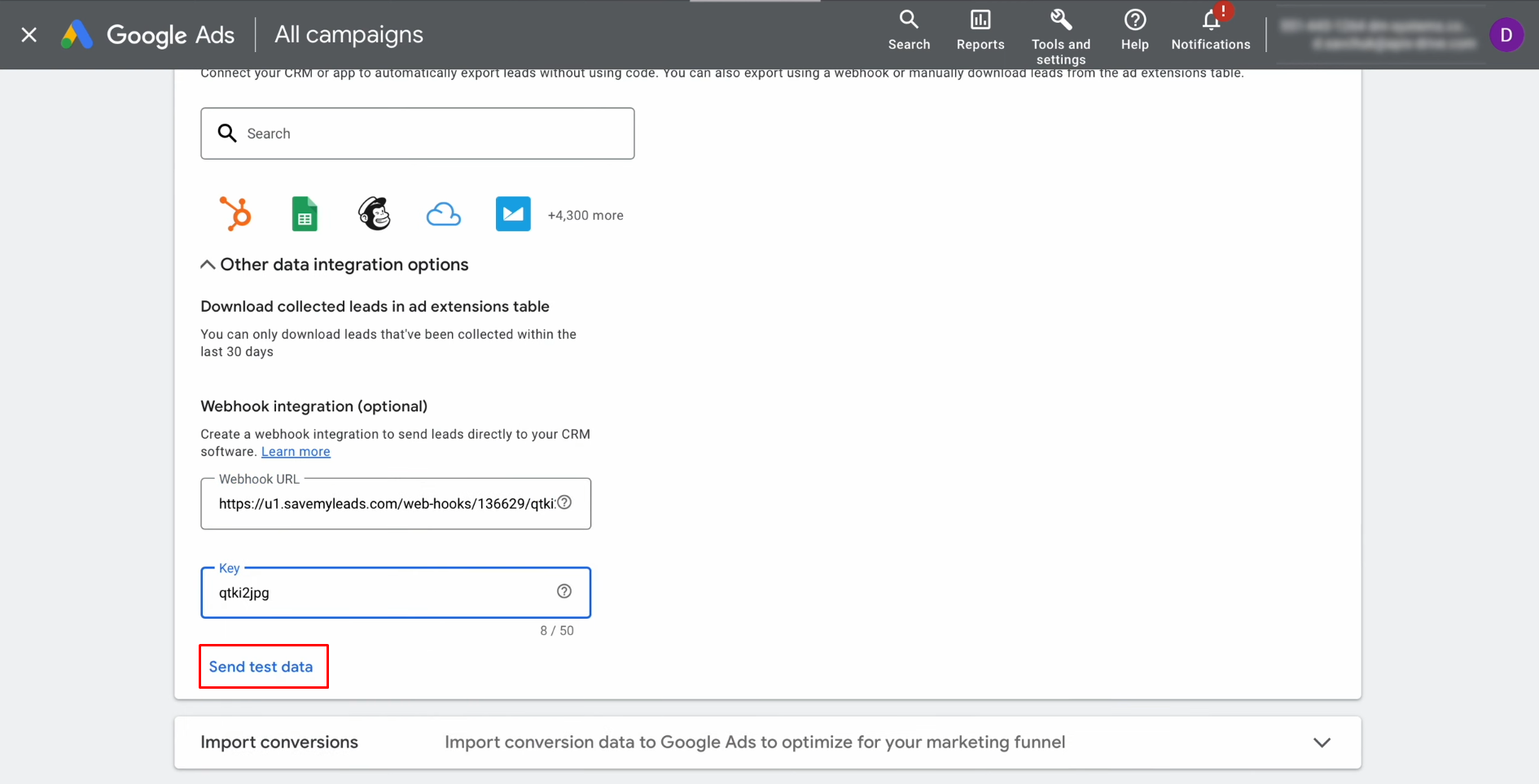Image resolution: width=1539 pixels, height=784 pixels.
Task: Click Send test data
Action: coord(261,667)
